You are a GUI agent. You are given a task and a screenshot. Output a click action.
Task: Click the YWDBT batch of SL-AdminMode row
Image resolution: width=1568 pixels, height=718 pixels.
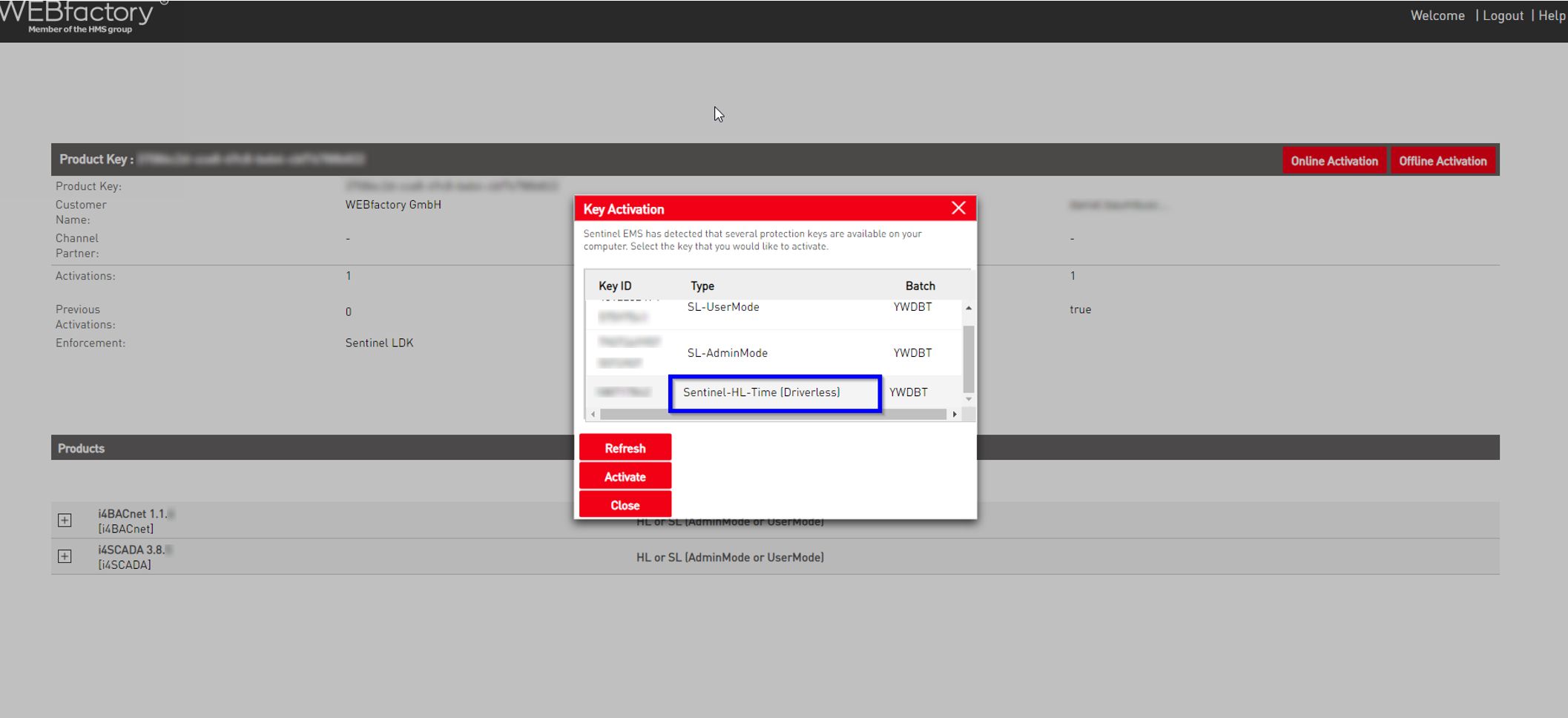click(912, 353)
